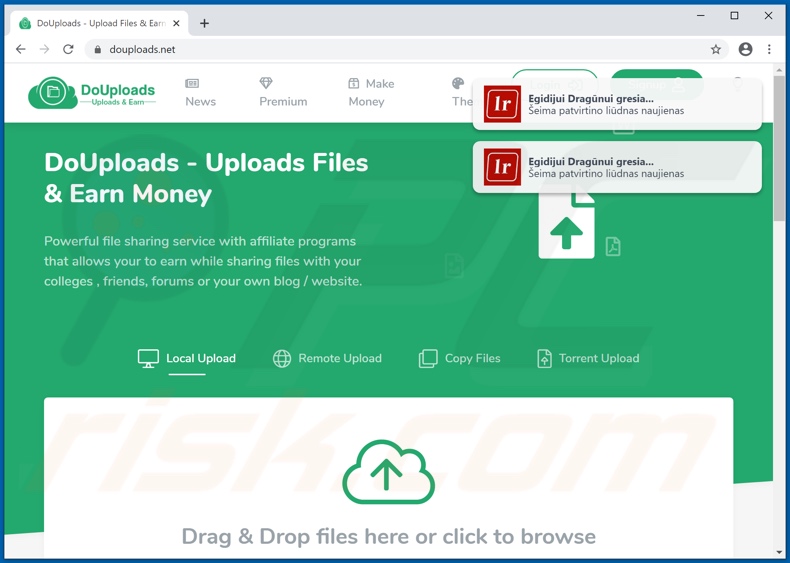This screenshot has width=790, height=563.
Task: Click the Remote Upload globe icon
Action: (x=282, y=359)
